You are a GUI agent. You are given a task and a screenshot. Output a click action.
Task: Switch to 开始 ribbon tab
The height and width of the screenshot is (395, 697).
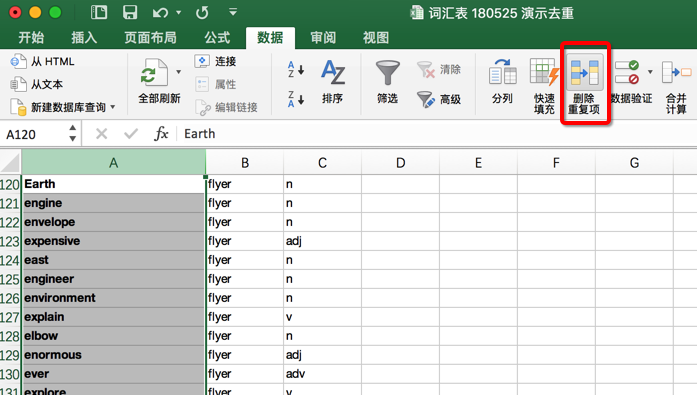point(31,38)
